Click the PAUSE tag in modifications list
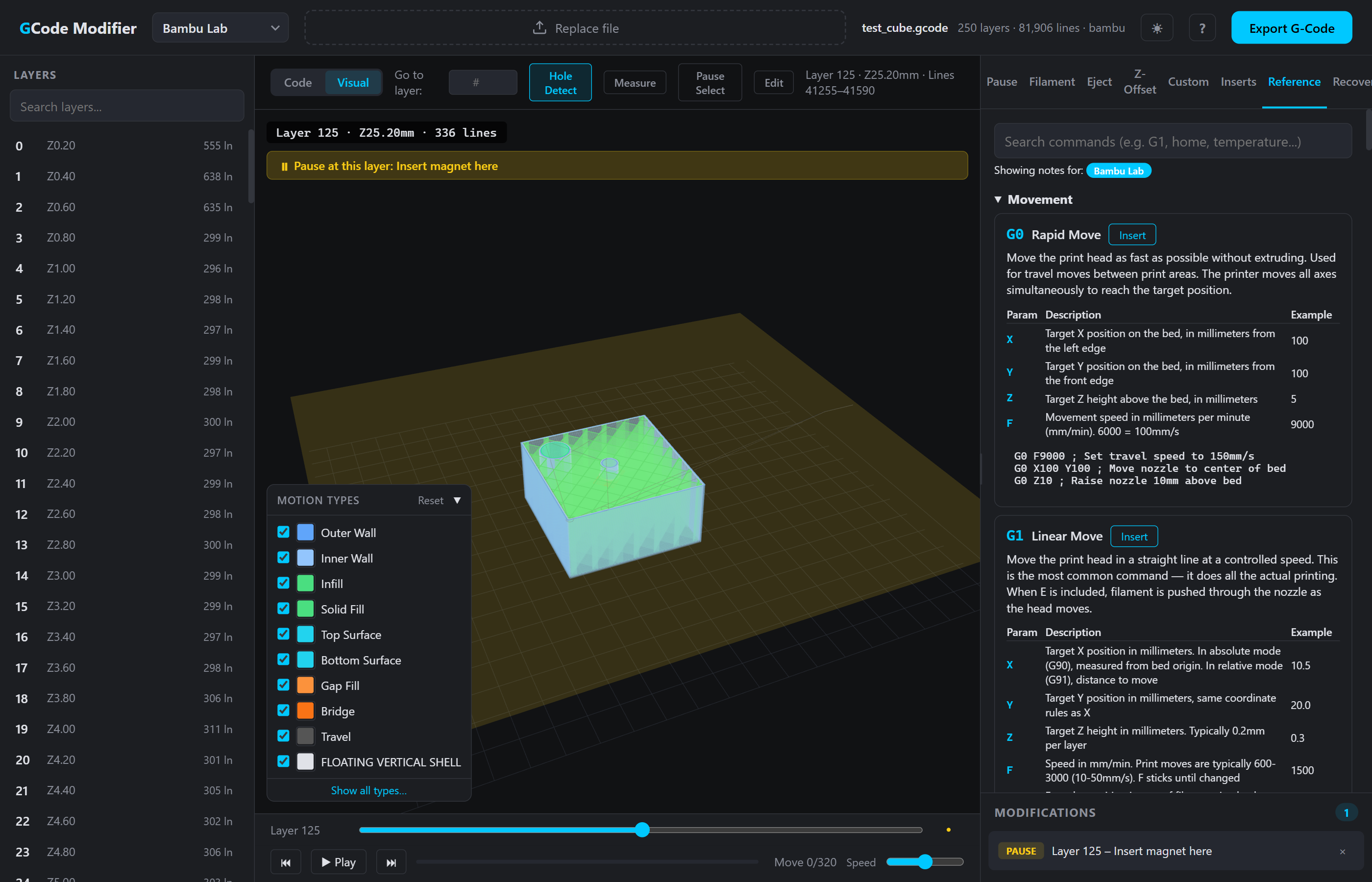The image size is (1372, 882). click(1021, 851)
